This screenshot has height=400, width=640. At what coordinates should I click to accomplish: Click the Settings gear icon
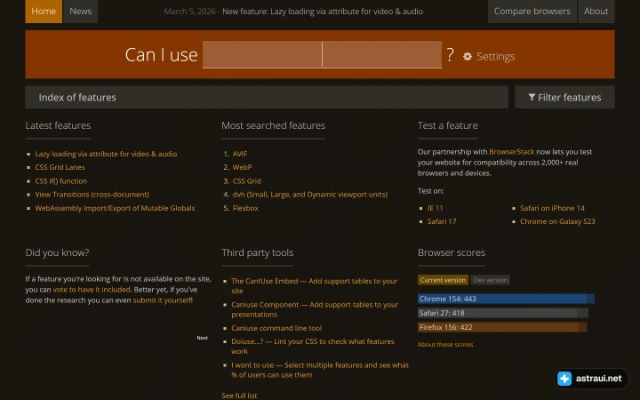467,56
